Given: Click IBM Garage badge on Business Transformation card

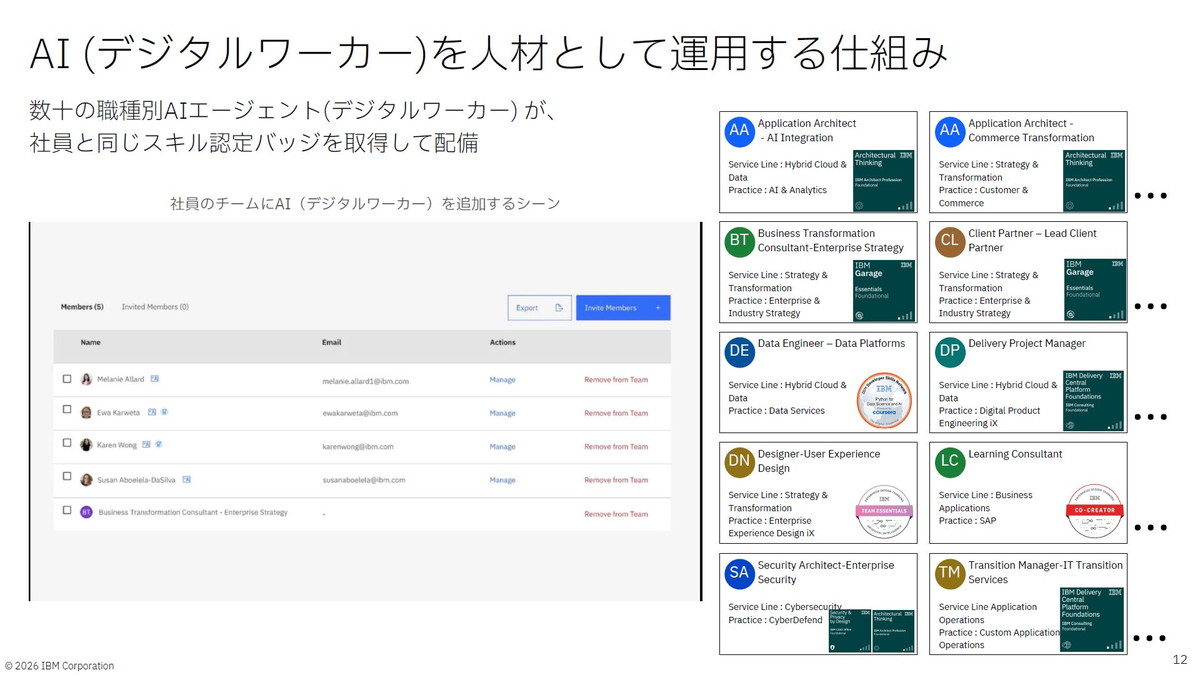Looking at the screenshot, I should pyautogui.click(x=884, y=291).
